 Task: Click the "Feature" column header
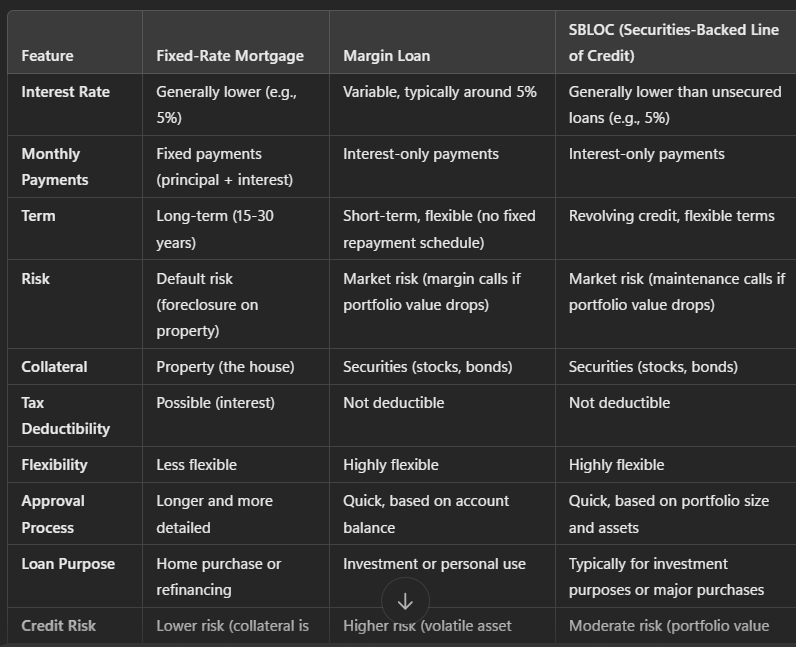coord(47,56)
